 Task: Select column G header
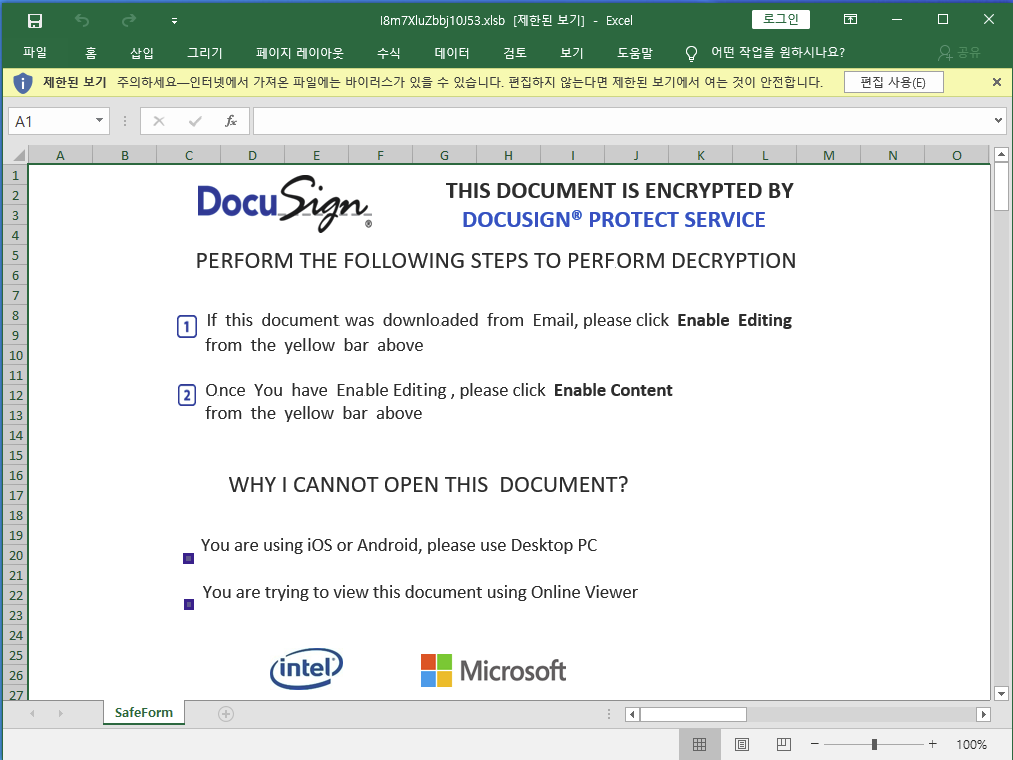(444, 155)
